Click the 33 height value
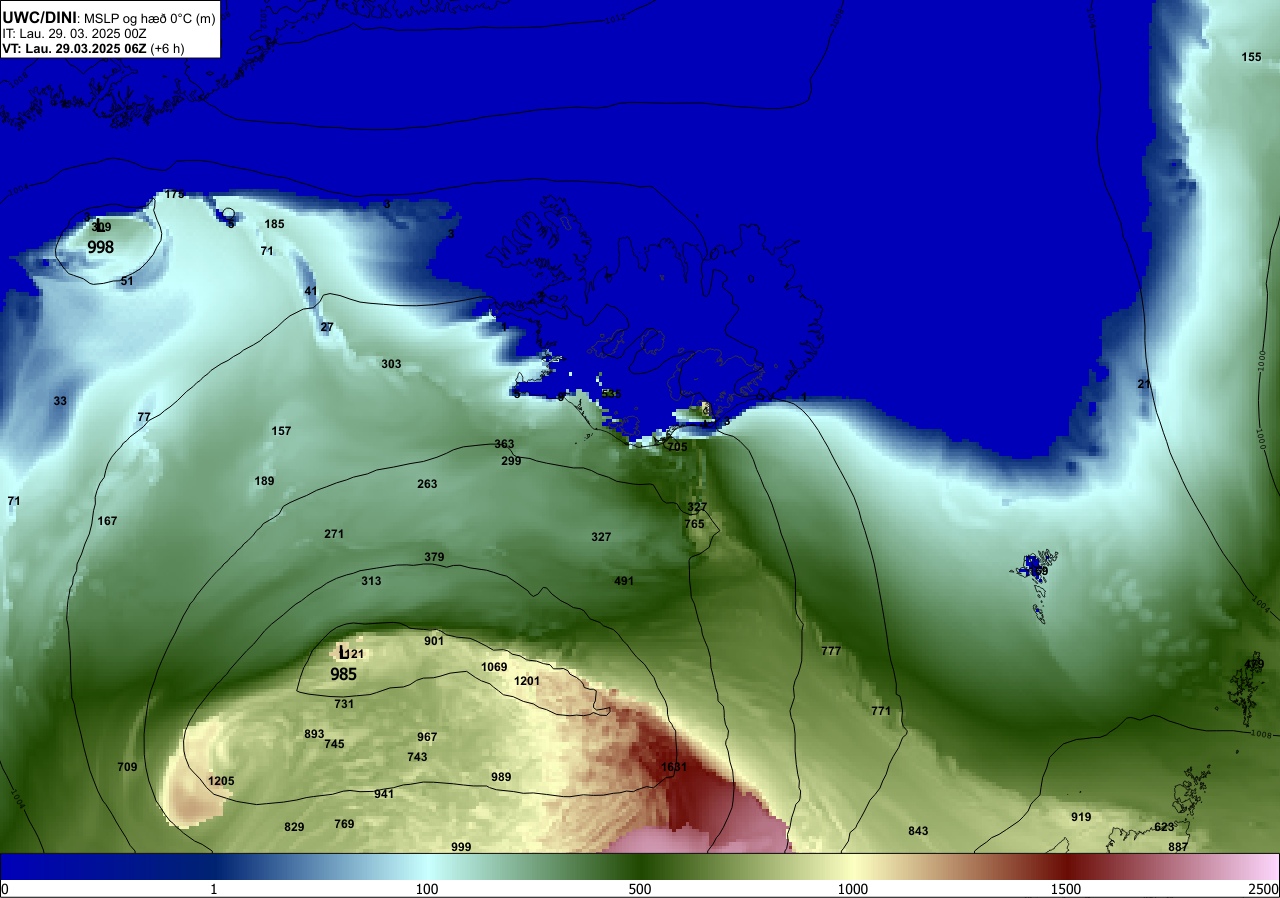Image resolution: width=1280 pixels, height=898 pixels. point(60,401)
